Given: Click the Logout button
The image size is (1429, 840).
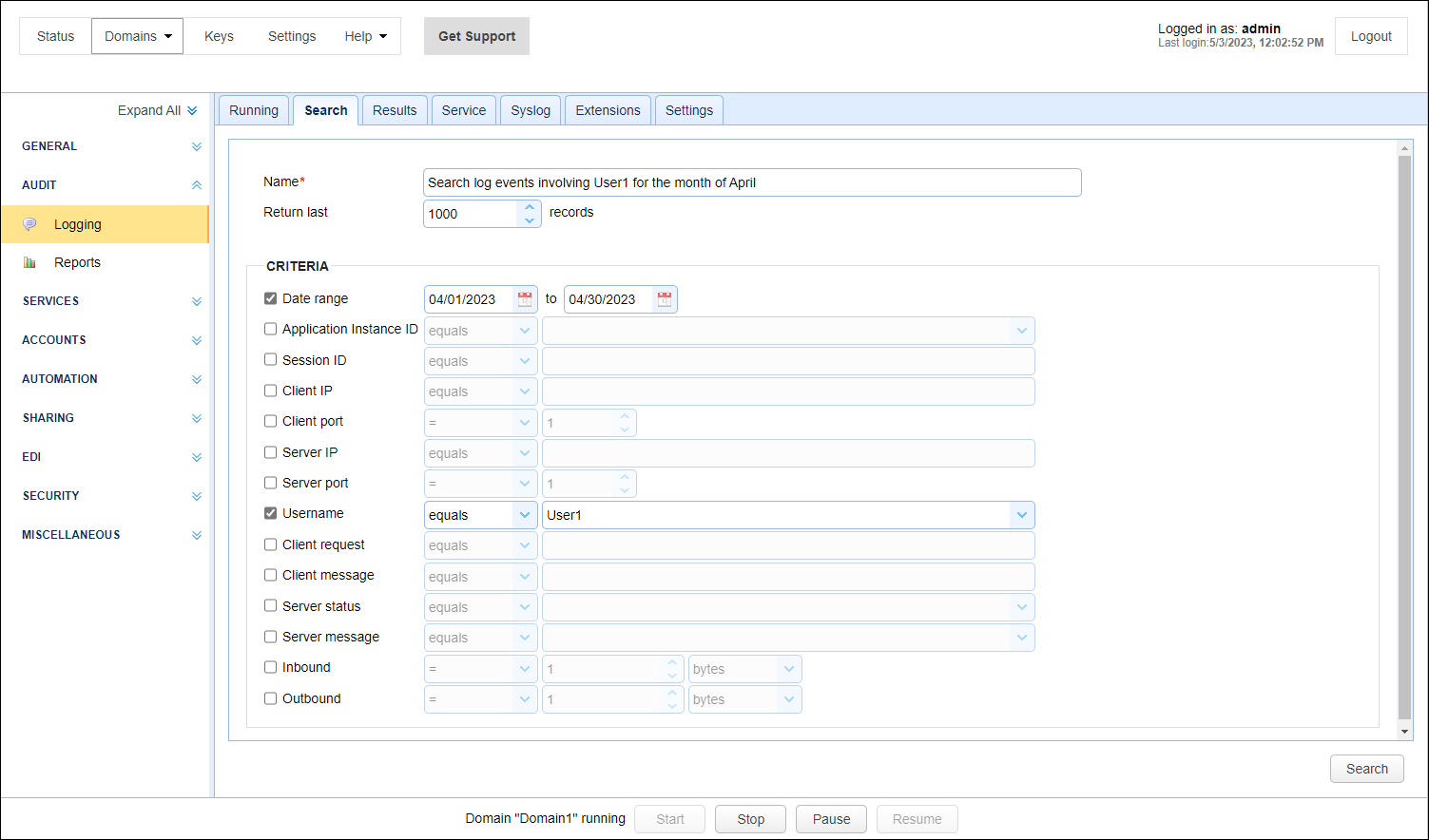Looking at the screenshot, I should [1371, 36].
